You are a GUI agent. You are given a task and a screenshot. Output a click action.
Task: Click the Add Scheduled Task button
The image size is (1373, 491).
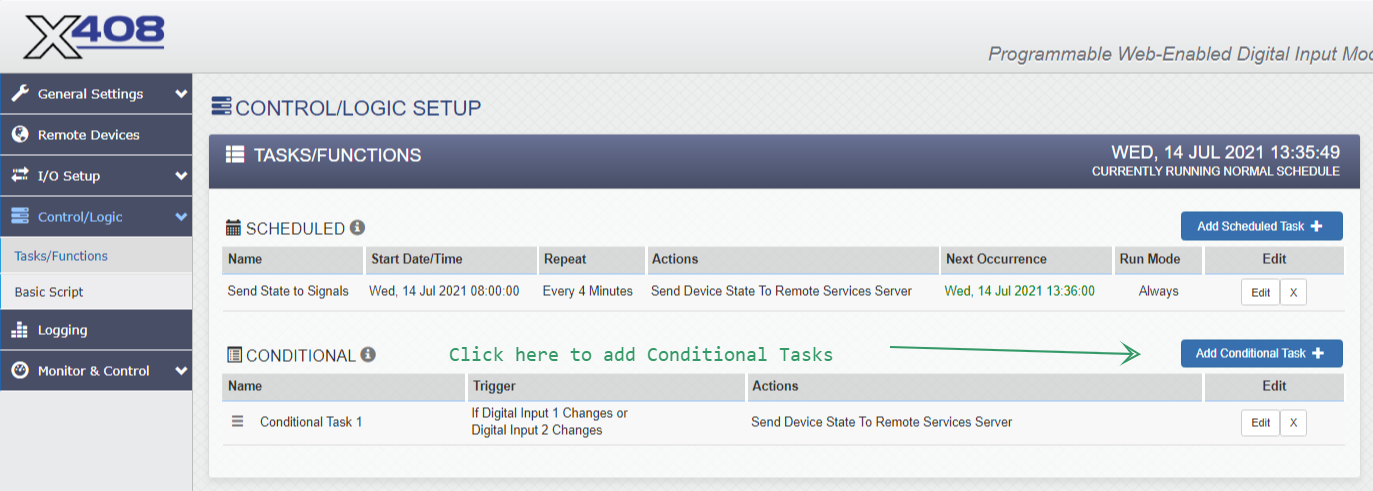1261,226
